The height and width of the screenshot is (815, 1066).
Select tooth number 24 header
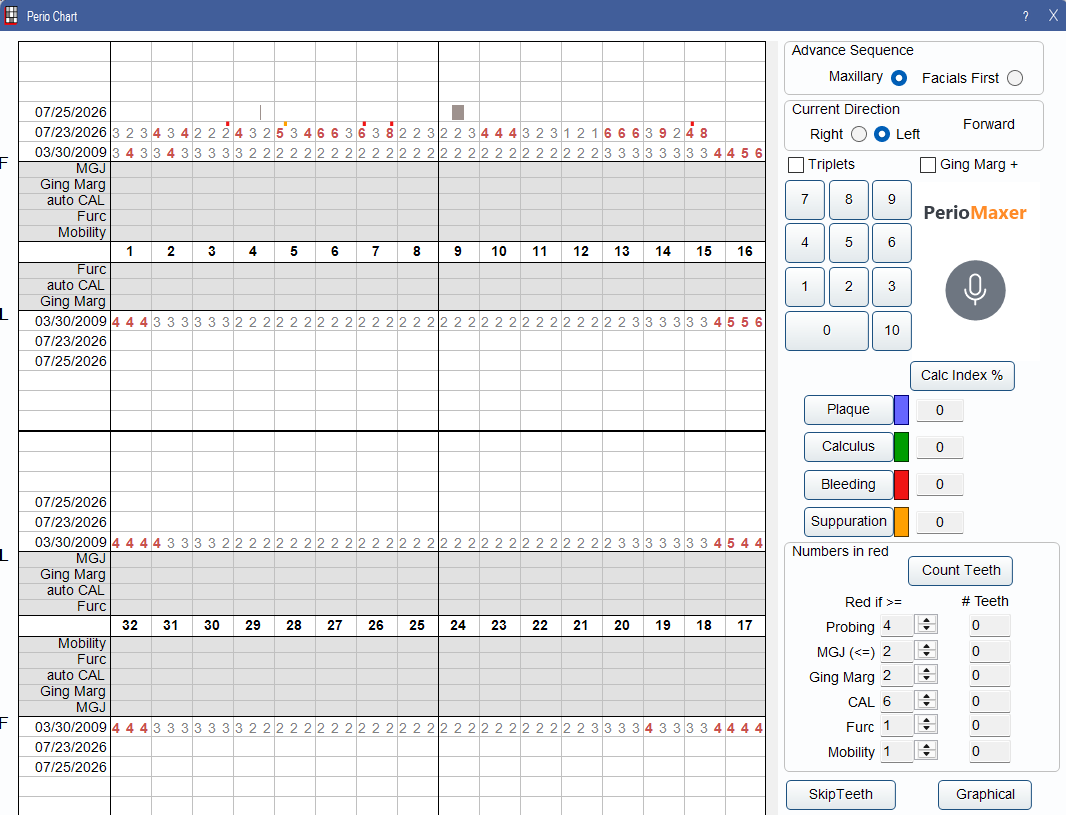(458, 625)
